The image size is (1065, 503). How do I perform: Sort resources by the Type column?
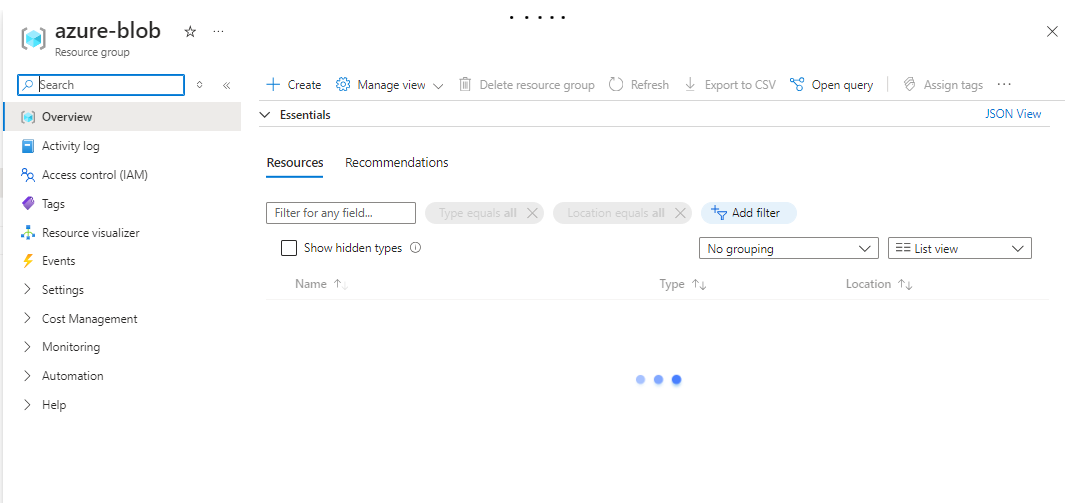coord(683,284)
